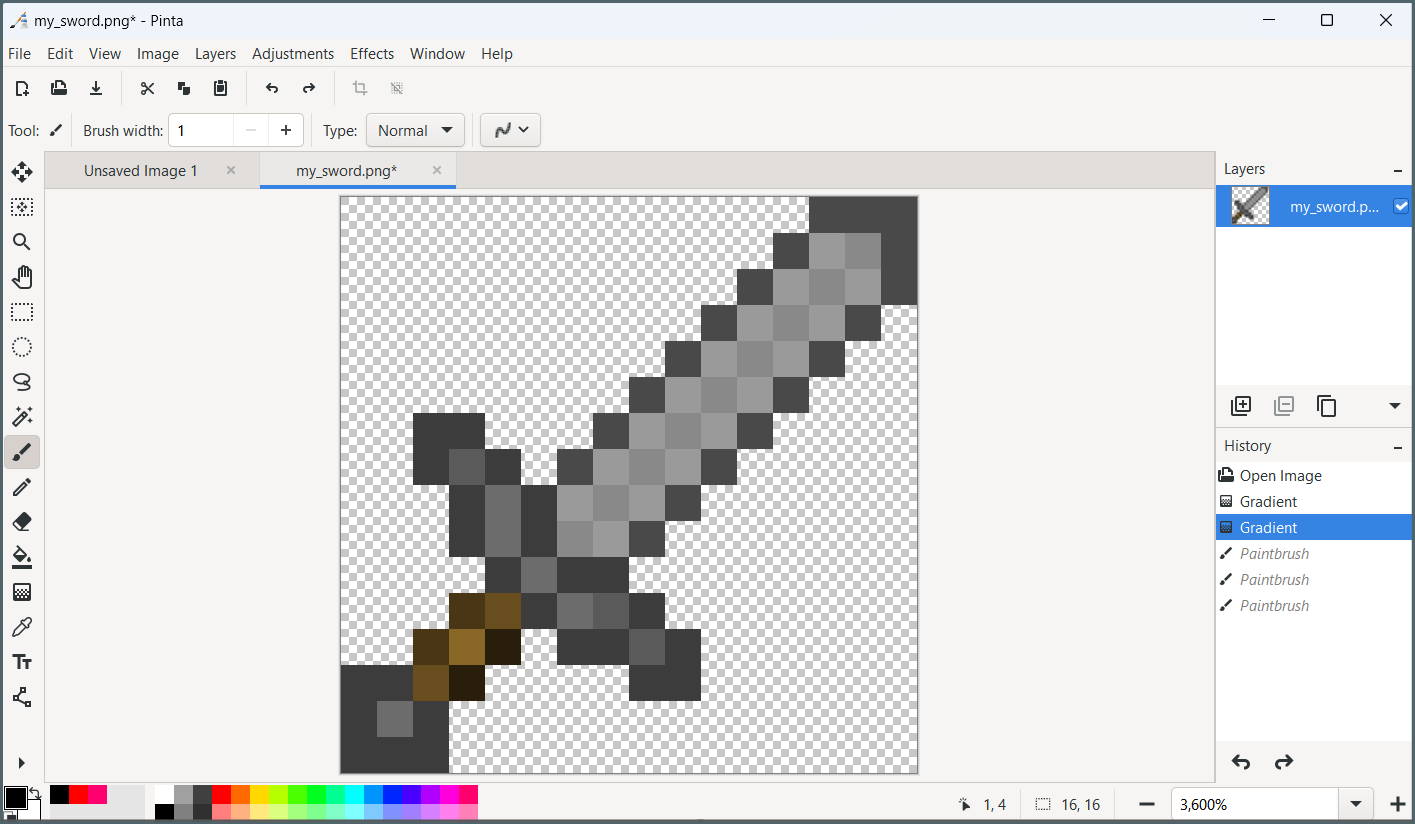Image resolution: width=1415 pixels, height=824 pixels.
Task: Open the Adjustments menu
Action: (293, 54)
